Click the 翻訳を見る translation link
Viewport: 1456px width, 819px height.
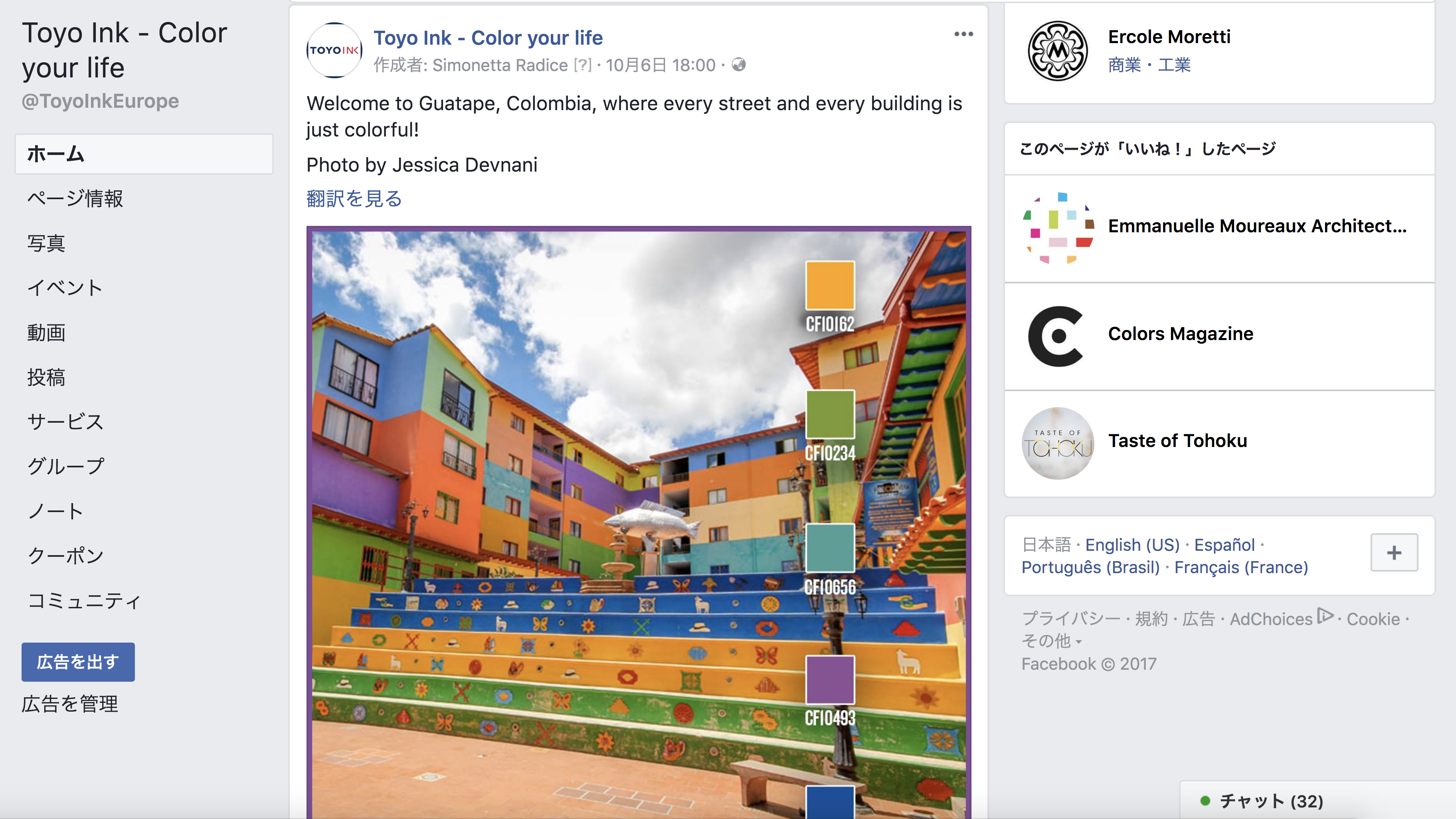pyautogui.click(x=354, y=198)
